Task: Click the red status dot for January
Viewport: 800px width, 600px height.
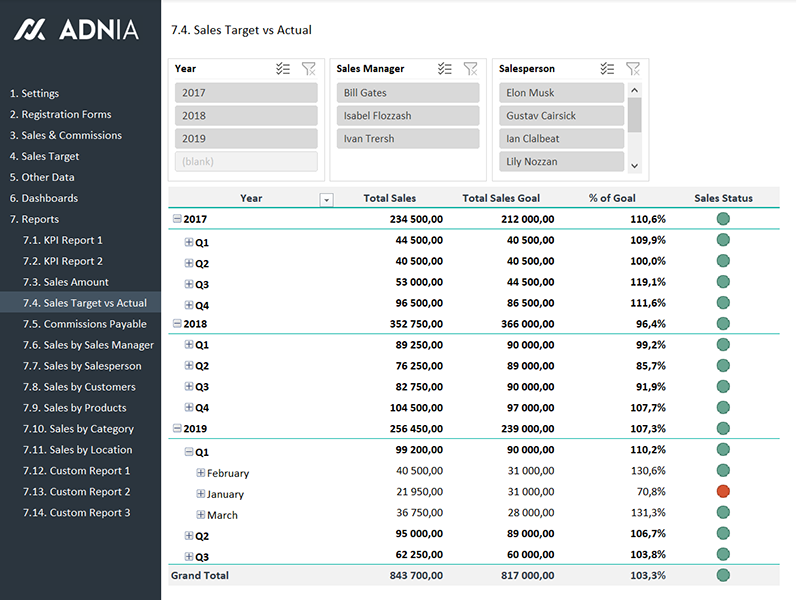Action: tap(723, 491)
